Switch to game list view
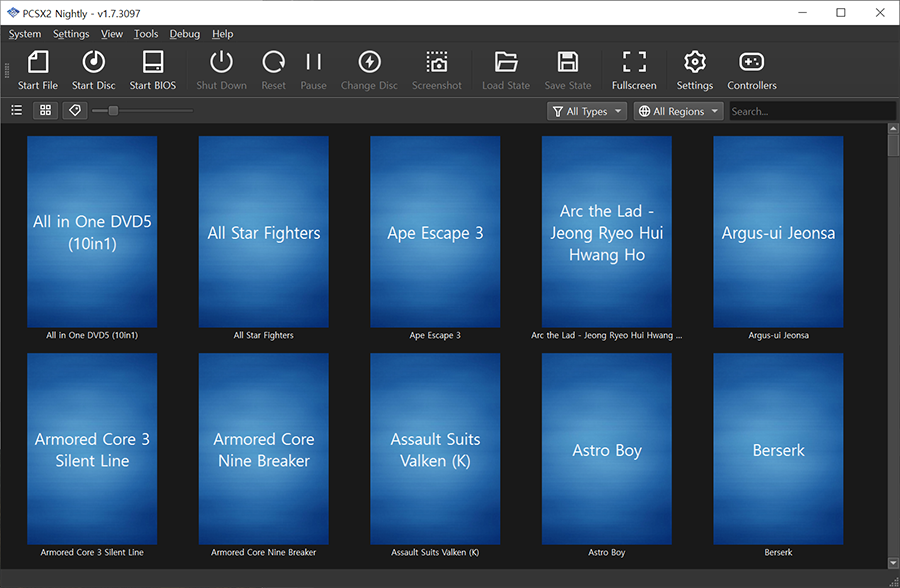Viewport: 900px width, 588px height. click(17, 111)
